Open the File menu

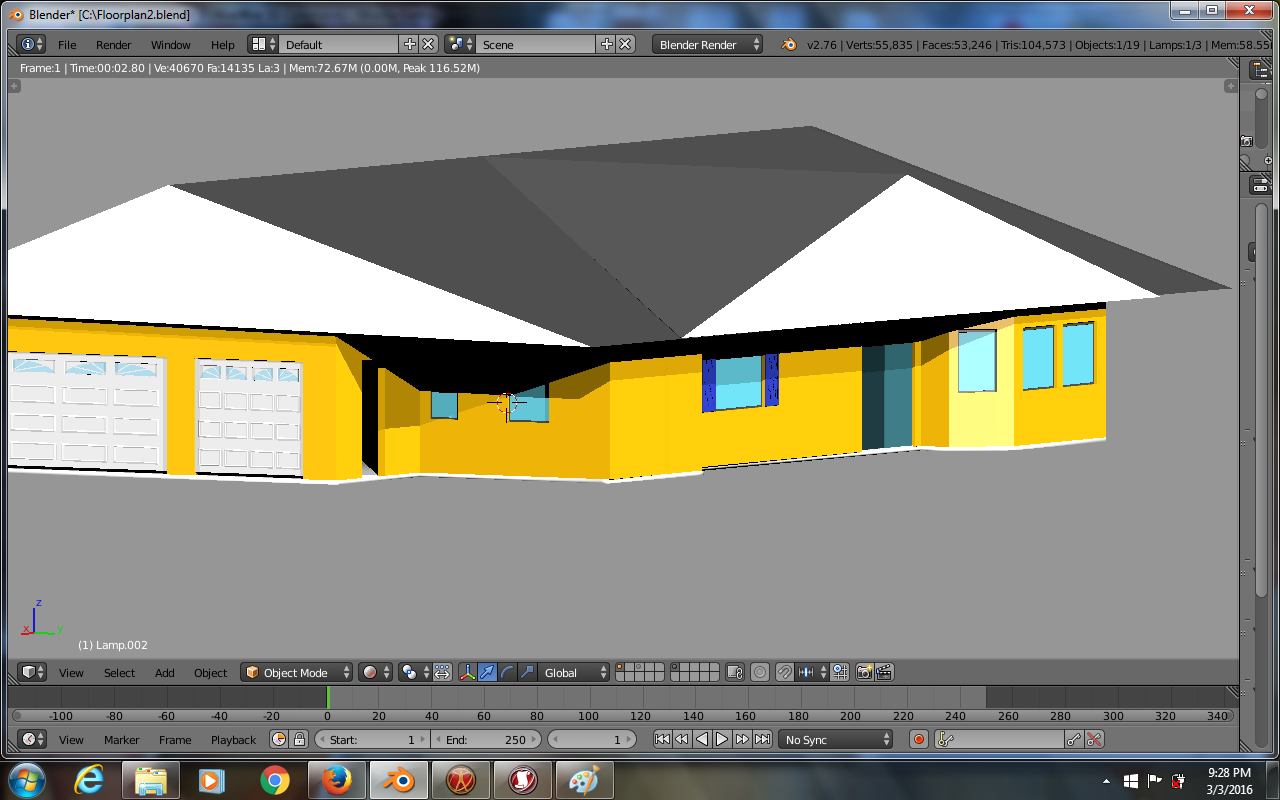(x=67, y=45)
